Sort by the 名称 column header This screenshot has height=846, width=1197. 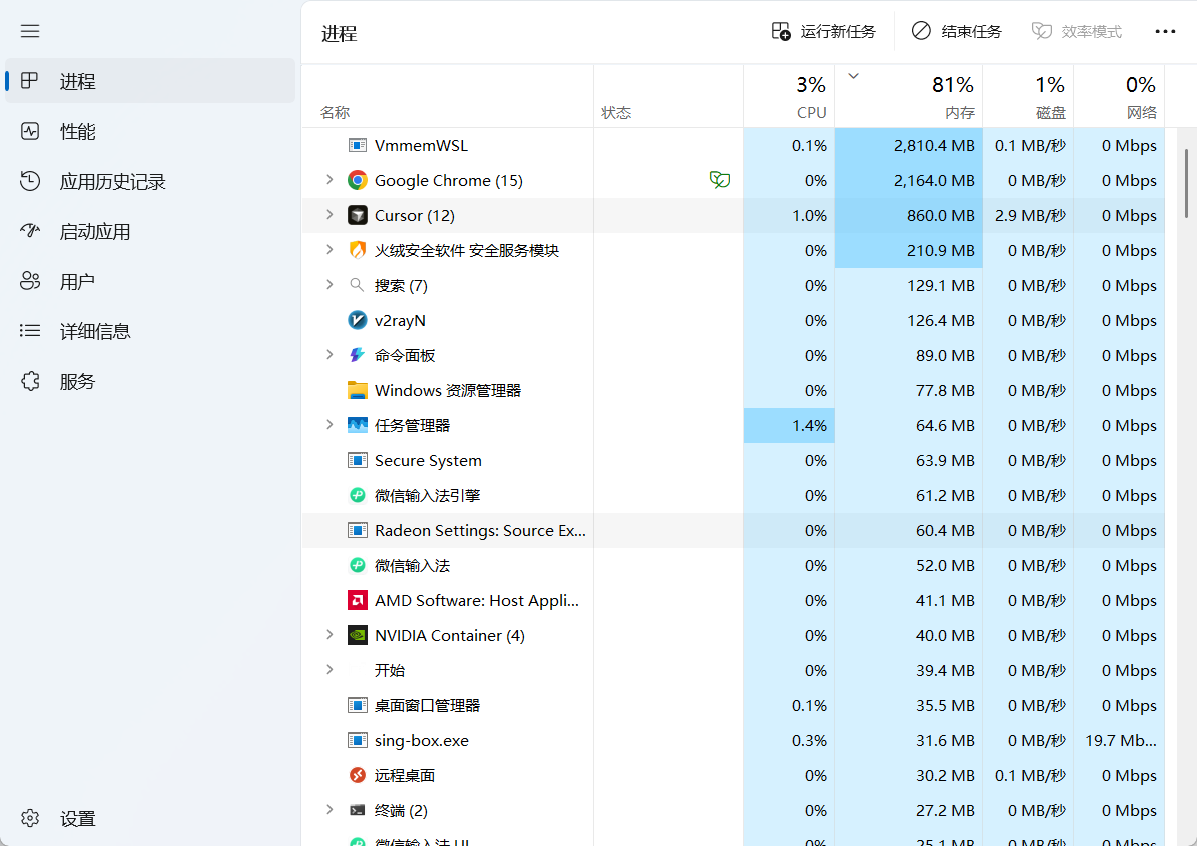point(447,96)
